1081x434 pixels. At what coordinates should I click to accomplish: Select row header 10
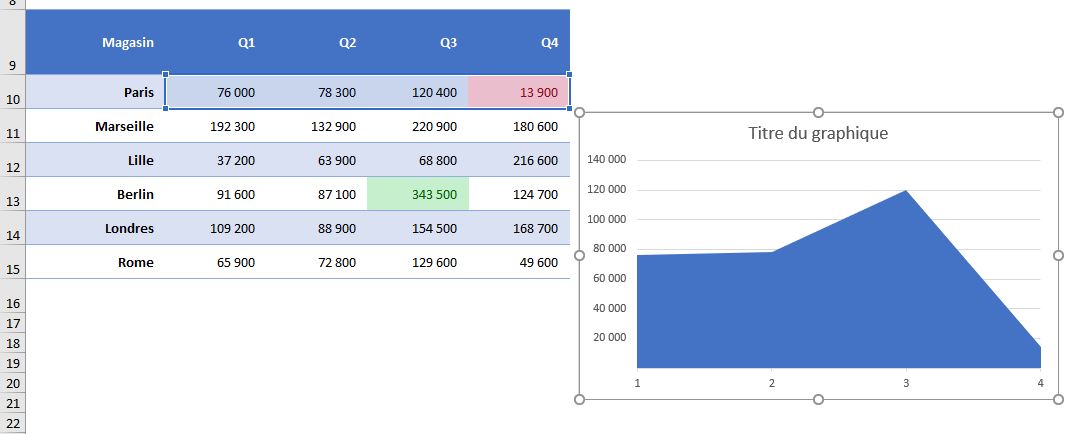tap(12, 92)
